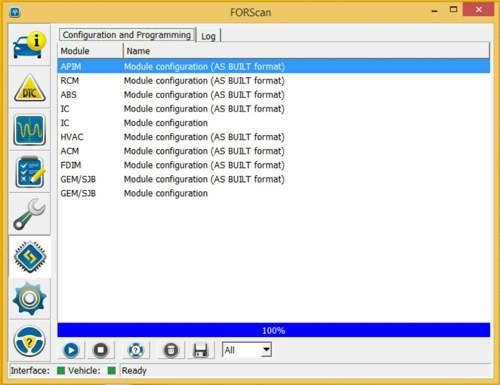The height and width of the screenshot is (385, 500).
Task: Click the 100% progress bar
Action: (274, 330)
